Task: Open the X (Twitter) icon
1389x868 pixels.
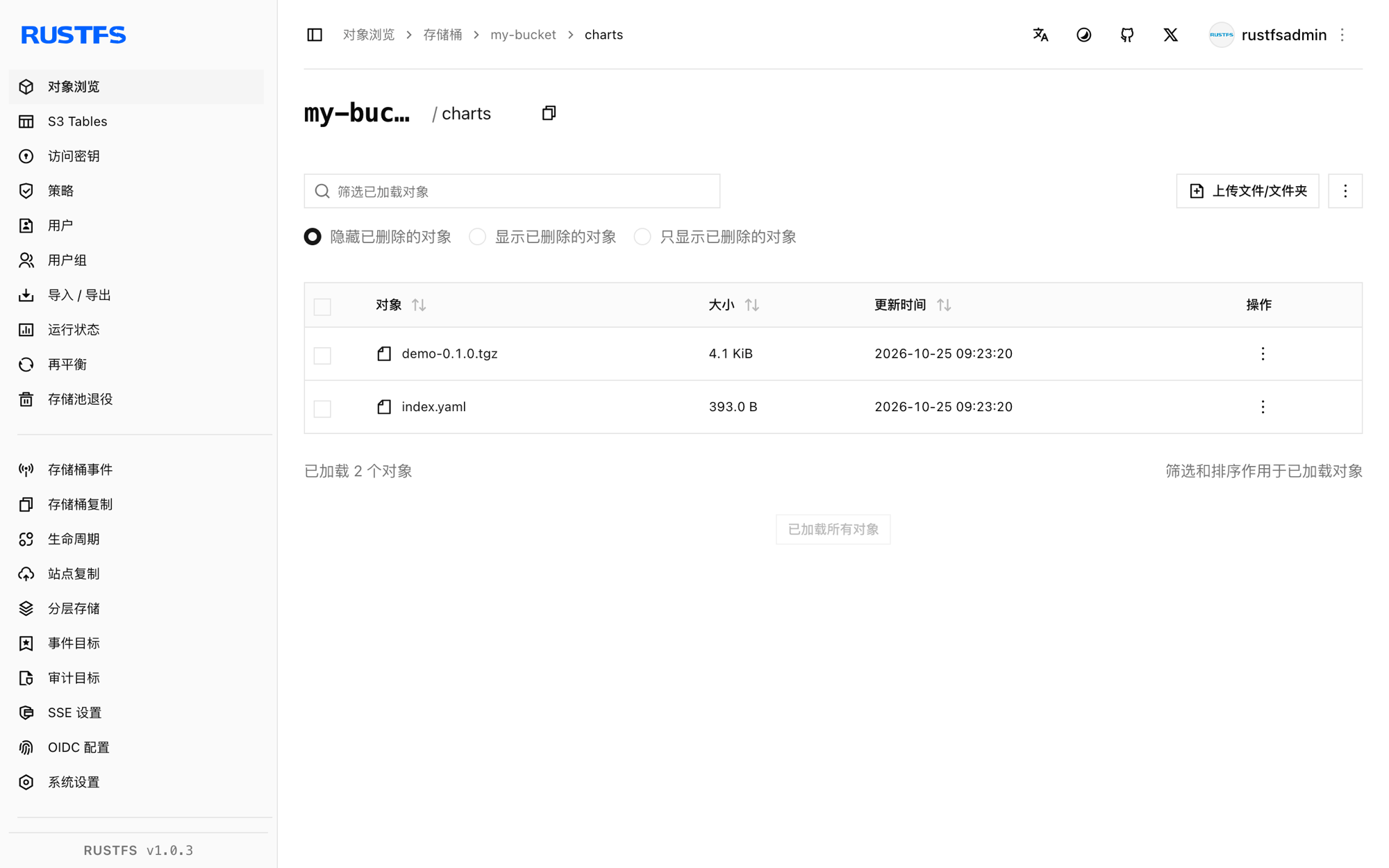Action: (1170, 35)
